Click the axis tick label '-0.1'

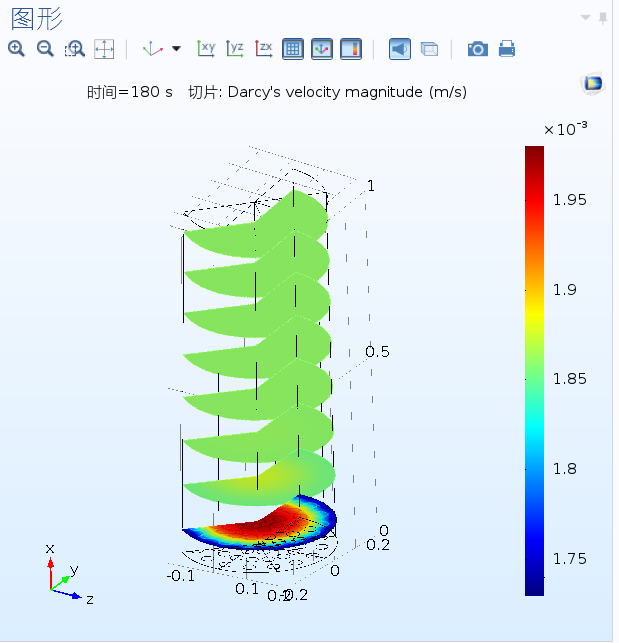[x=181, y=576]
